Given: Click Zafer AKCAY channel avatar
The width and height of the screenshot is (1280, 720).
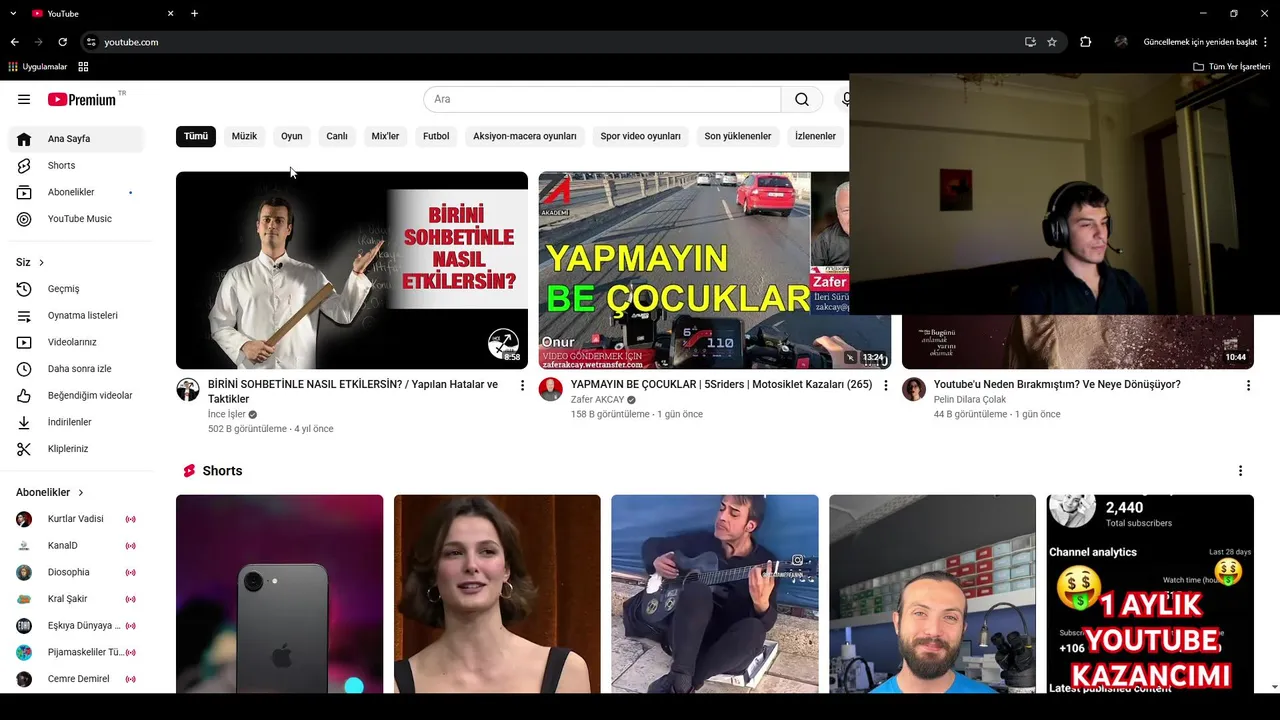Looking at the screenshot, I should click(551, 389).
